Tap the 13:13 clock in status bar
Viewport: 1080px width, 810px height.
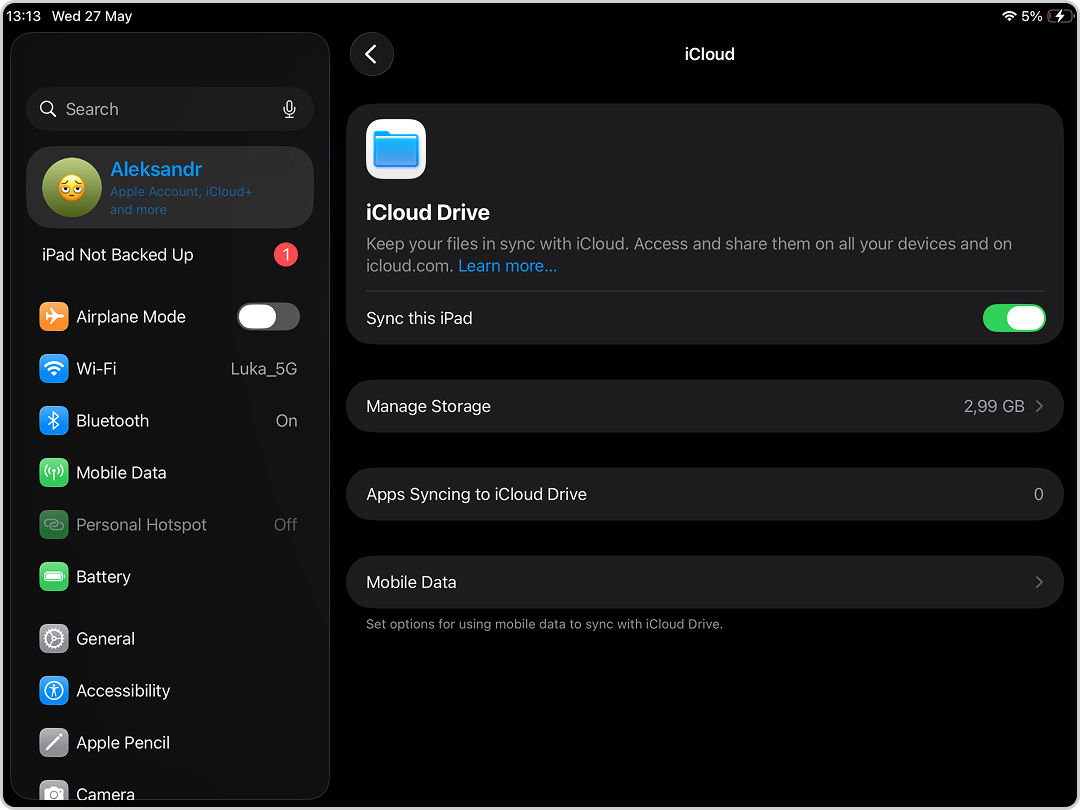click(x=23, y=16)
